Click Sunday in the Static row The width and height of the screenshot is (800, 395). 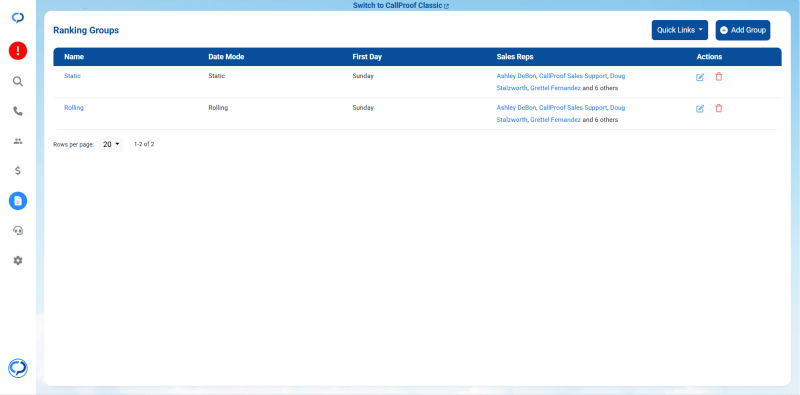point(363,76)
